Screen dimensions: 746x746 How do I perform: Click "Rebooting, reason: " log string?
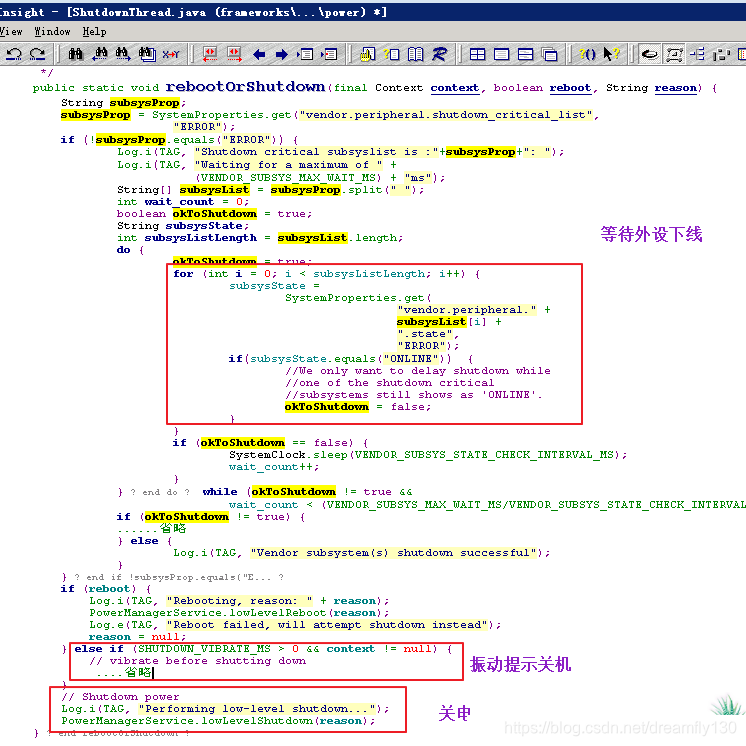point(239,601)
